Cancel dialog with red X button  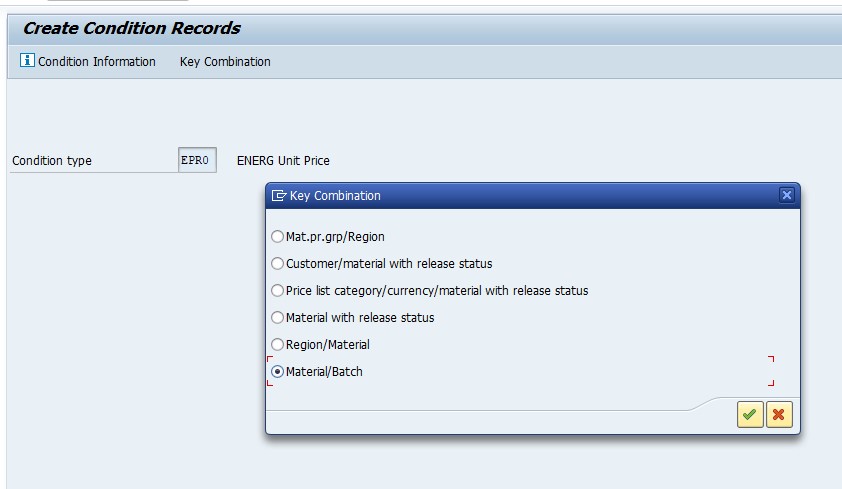[x=779, y=414]
